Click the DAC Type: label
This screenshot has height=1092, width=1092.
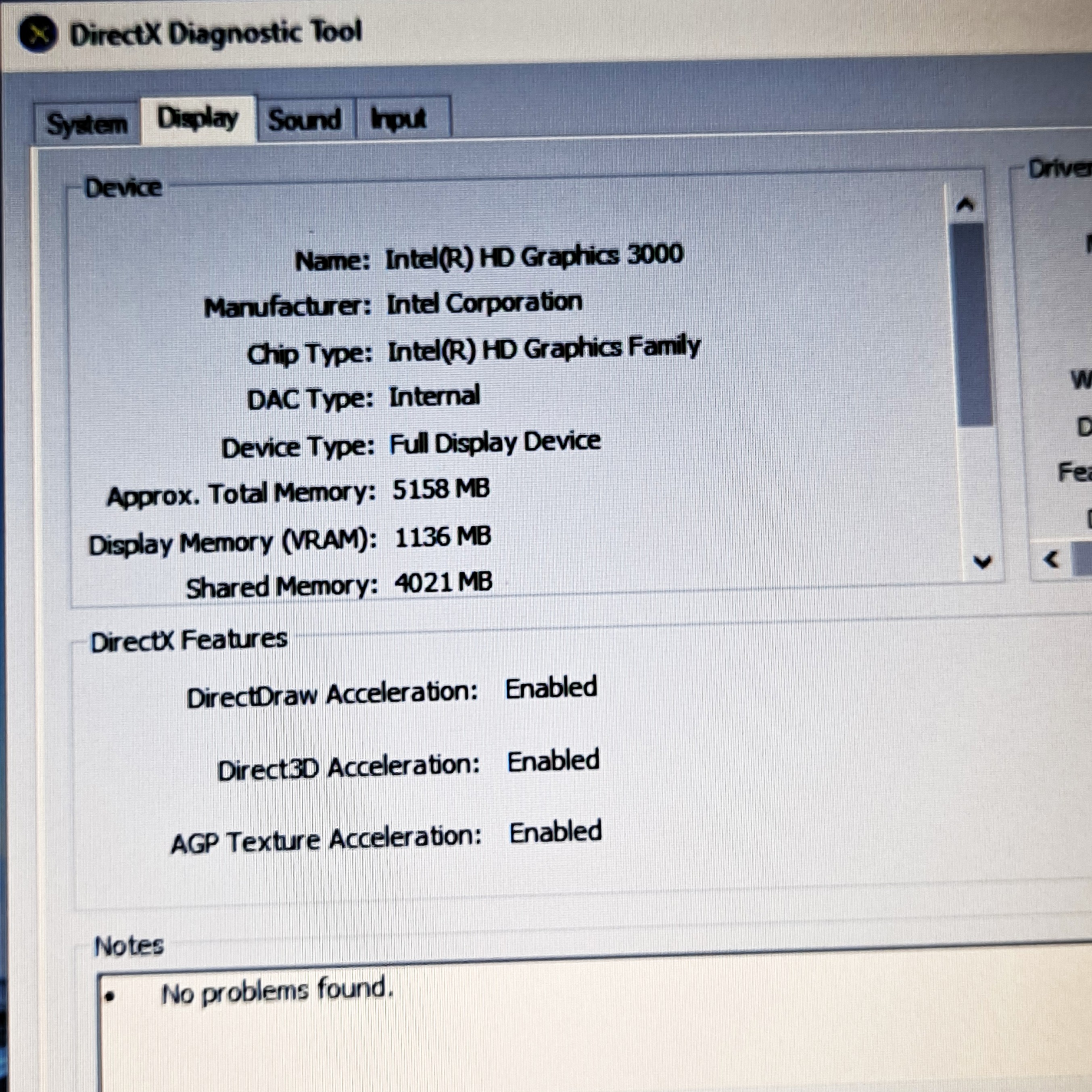tap(310, 400)
